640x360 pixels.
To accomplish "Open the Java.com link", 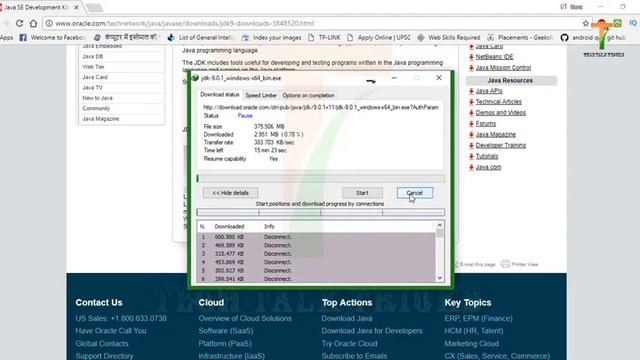I will [488, 167].
